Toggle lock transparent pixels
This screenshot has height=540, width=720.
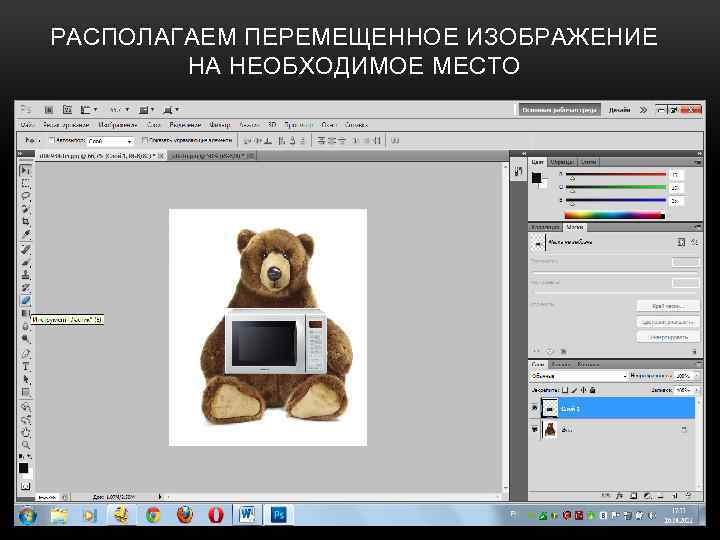pos(565,390)
